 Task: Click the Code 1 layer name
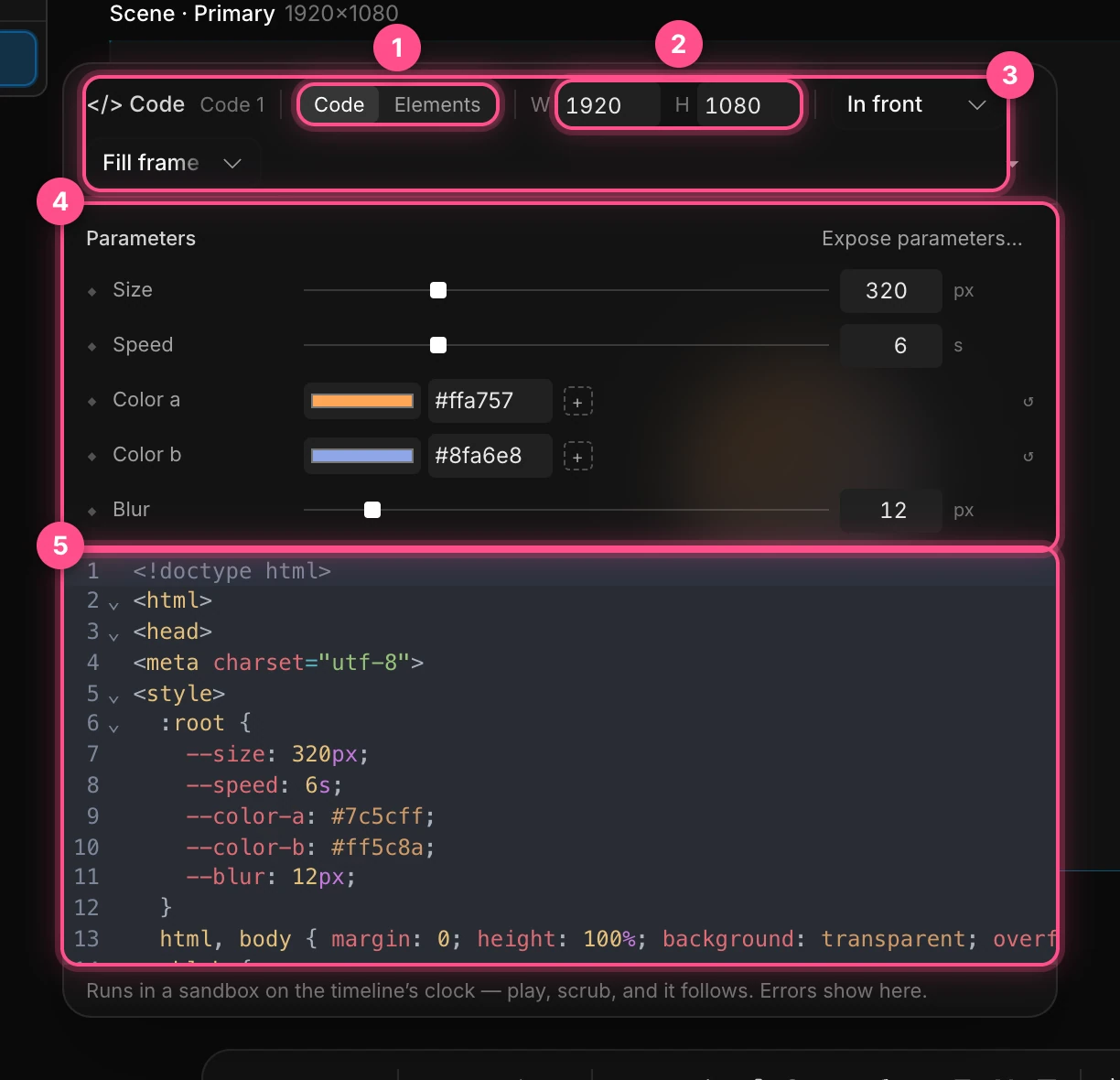tap(232, 105)
